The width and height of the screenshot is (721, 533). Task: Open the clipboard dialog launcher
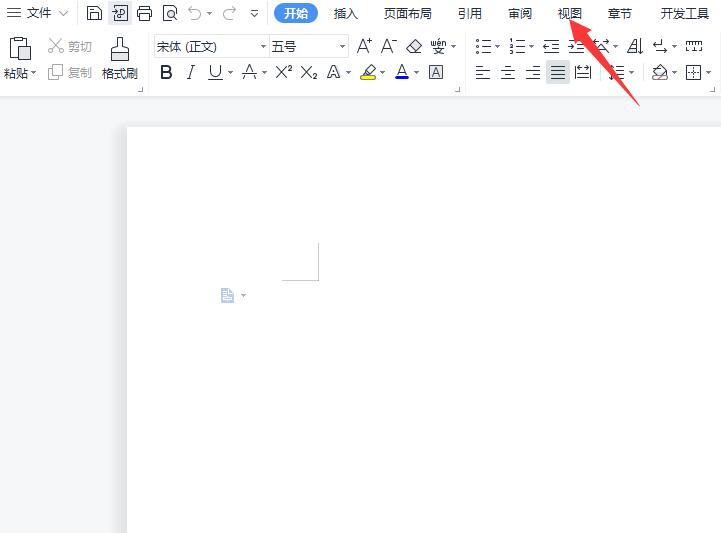(x=141, y=89)
